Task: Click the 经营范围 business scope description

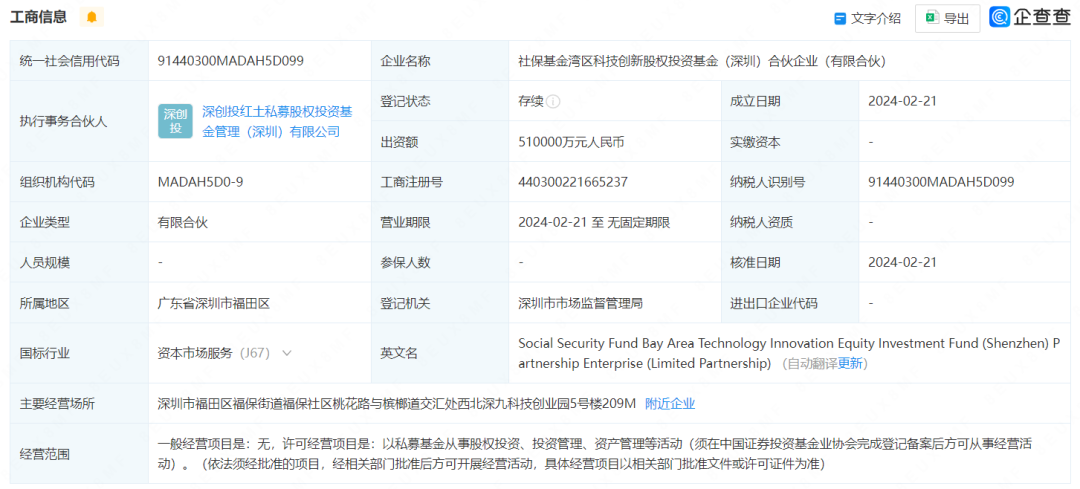Action: [595, 453]
